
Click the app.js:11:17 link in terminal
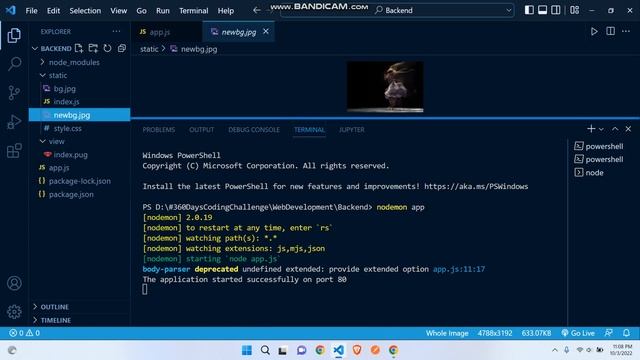coord(459,269)
